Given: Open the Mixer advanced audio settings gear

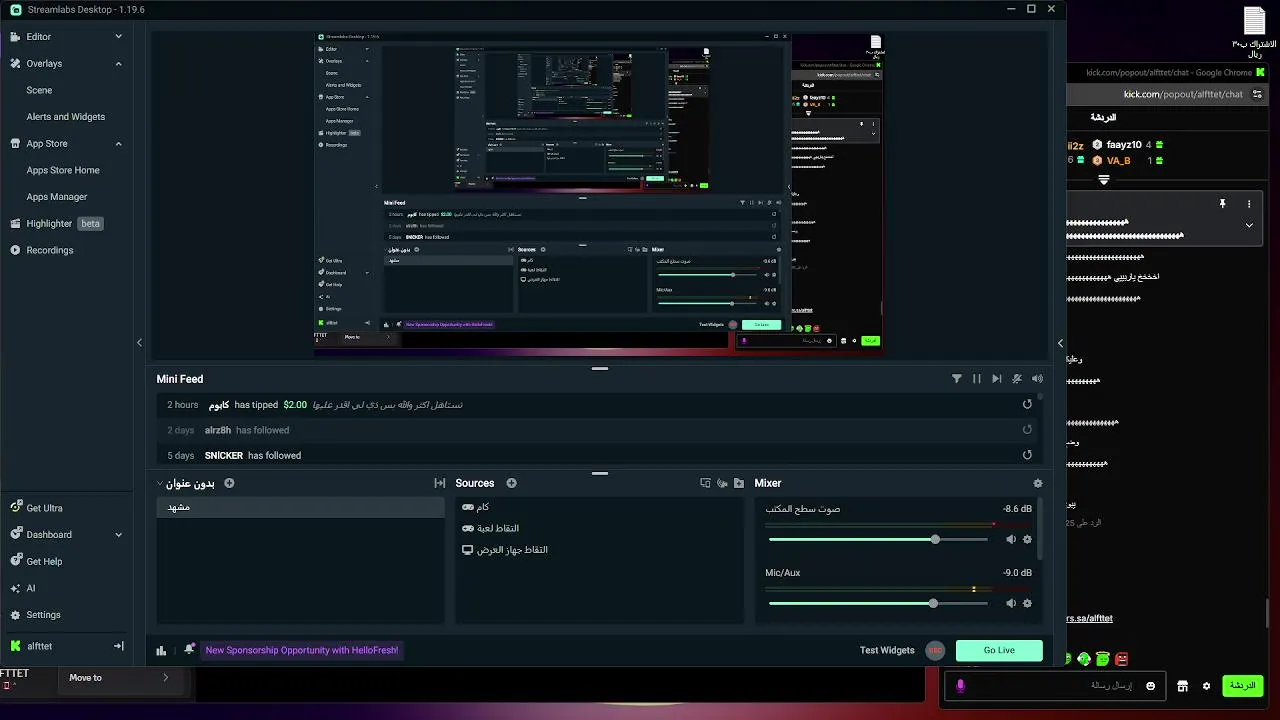Looking at the screenshot, I should 1037,483.
